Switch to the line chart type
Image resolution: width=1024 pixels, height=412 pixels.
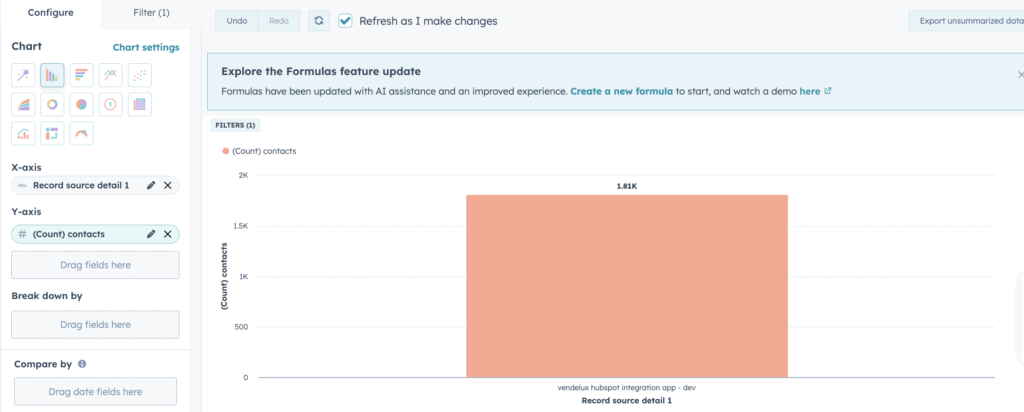[x=111, y=76]
